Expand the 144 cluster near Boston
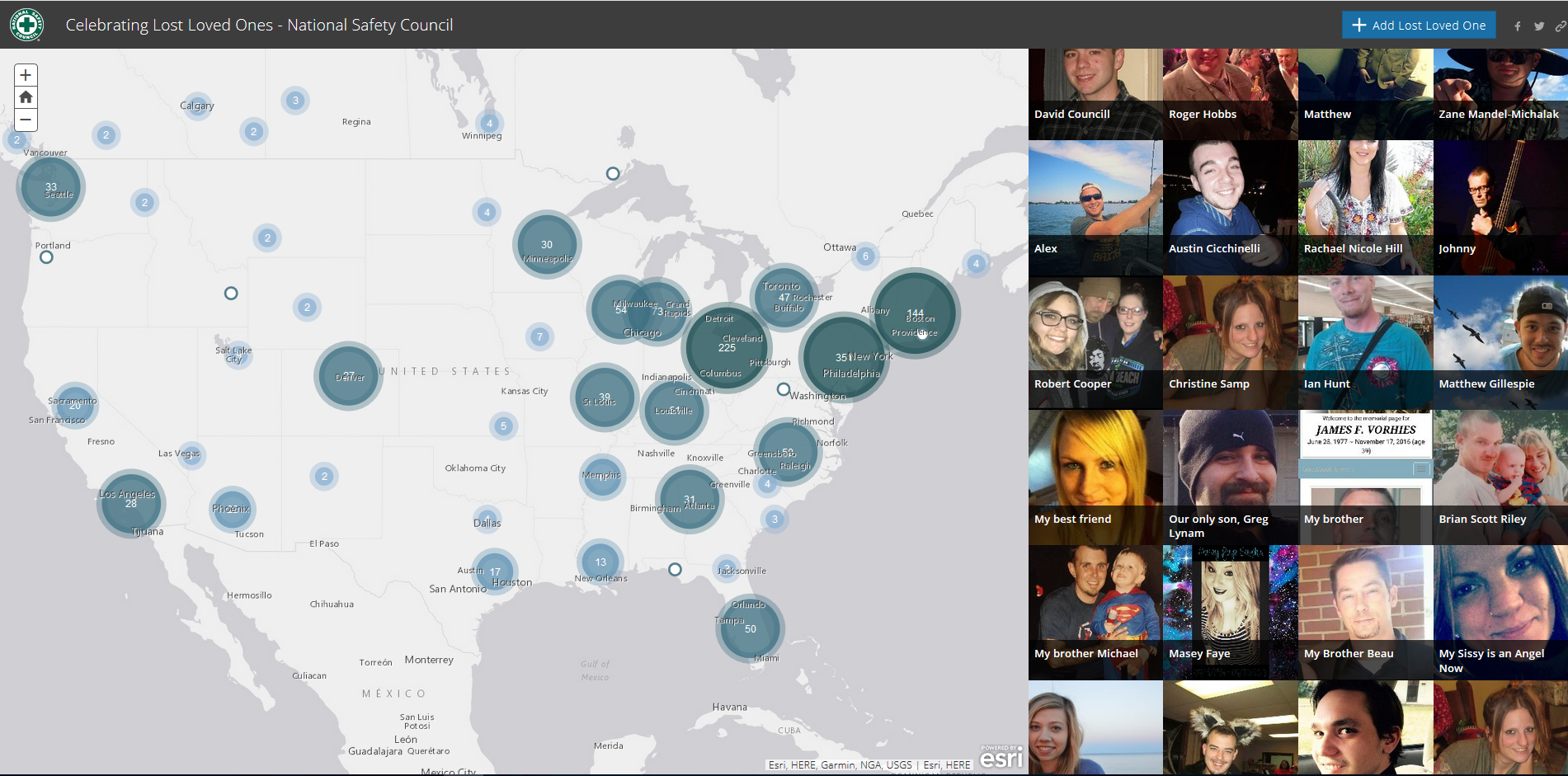1568x776 pixels. click(x=915, y=313)
